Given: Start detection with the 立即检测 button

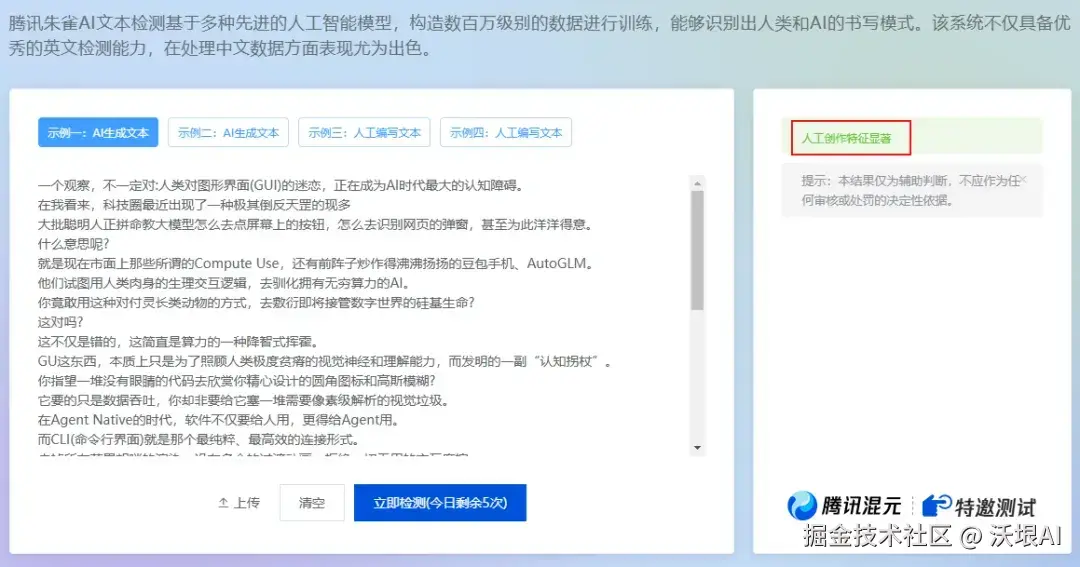Looking at the screenshot, I should (x=440, y=503).
